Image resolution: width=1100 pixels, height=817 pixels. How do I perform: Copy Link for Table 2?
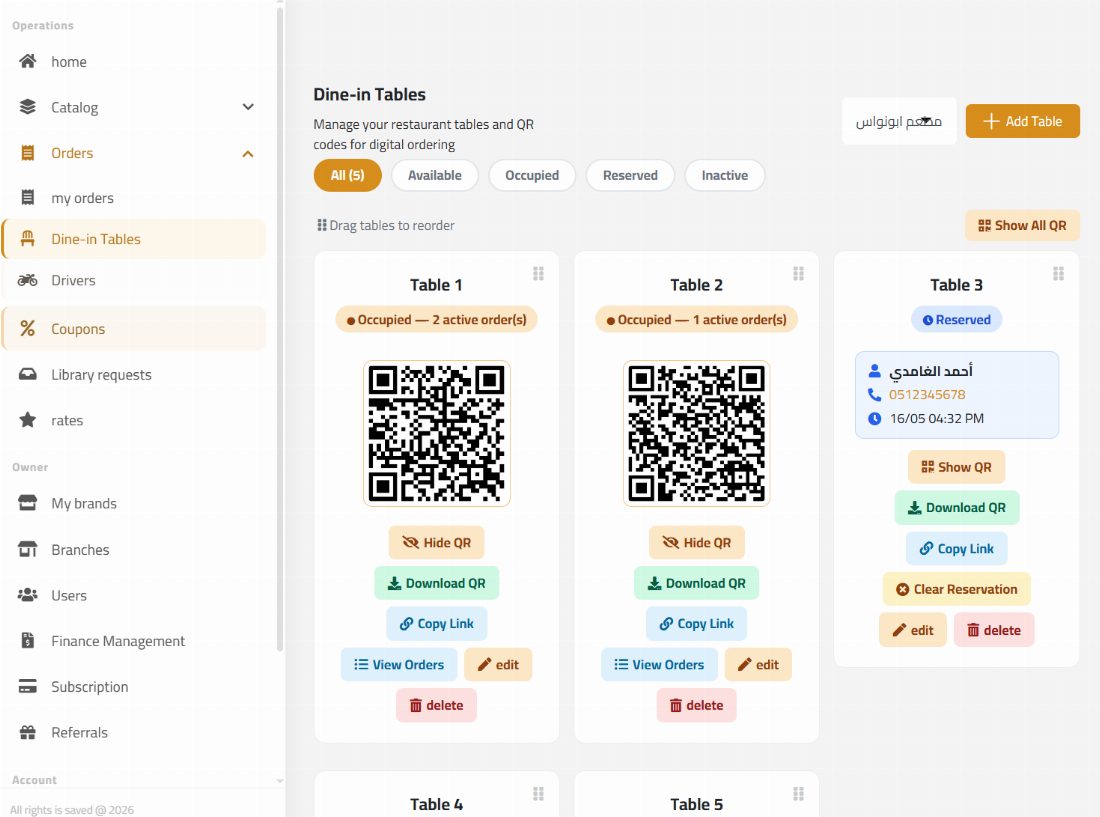pyautogui.click(x=697, y=623)
